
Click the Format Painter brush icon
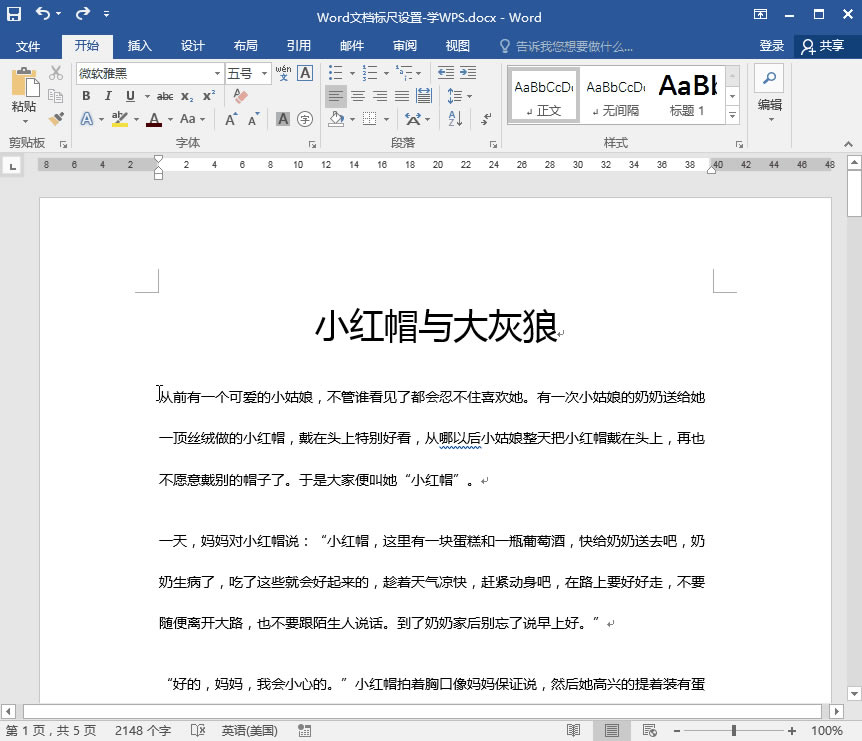click(56, 118)
